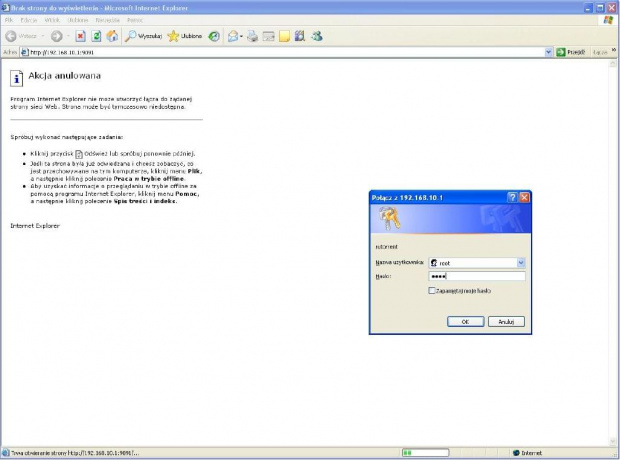Open the Narzędzia menu

coord(108,19)
